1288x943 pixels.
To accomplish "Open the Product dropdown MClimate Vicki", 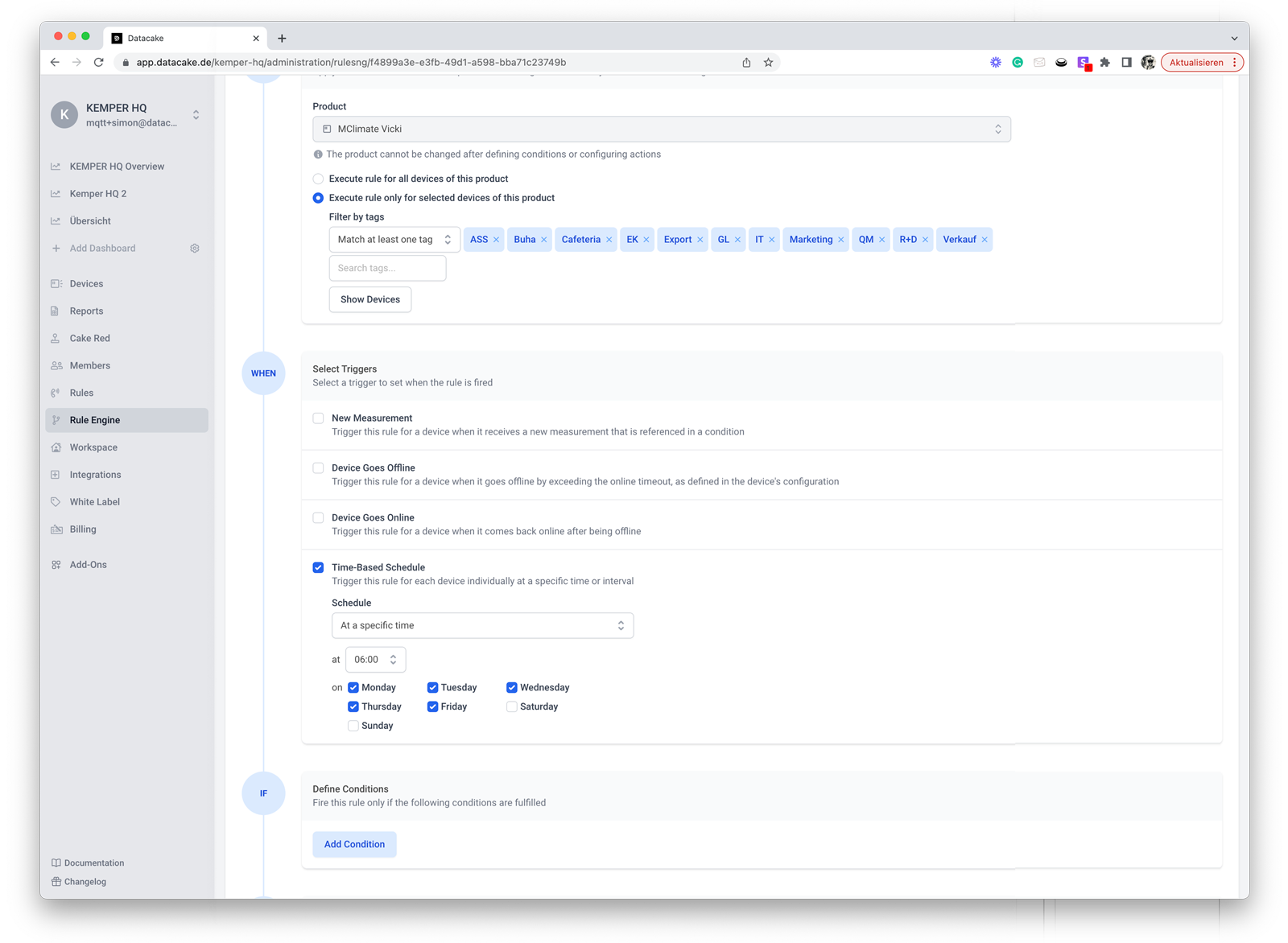I will [662, 130].
